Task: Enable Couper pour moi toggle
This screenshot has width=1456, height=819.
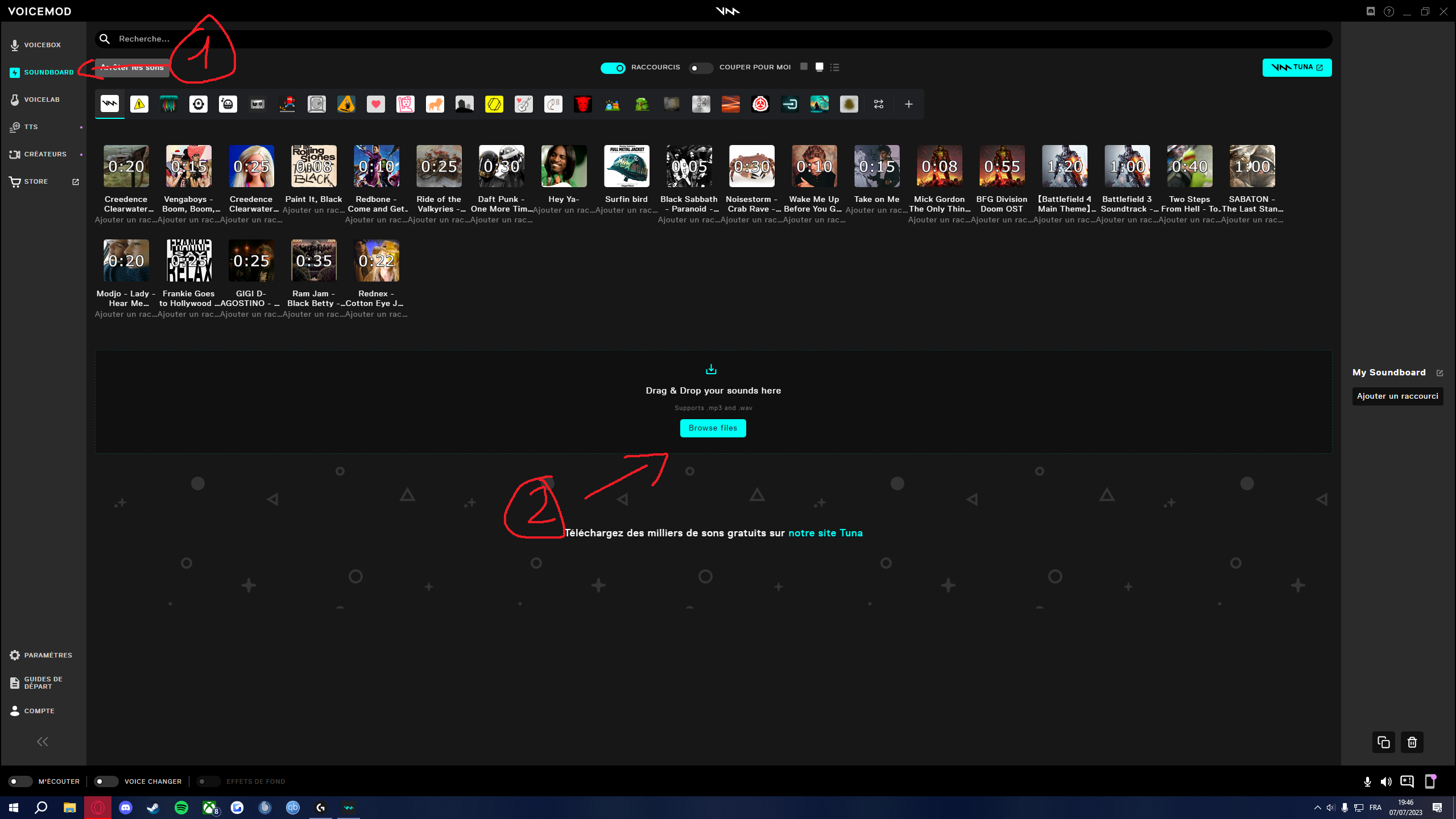Action: tap(701, 68)
